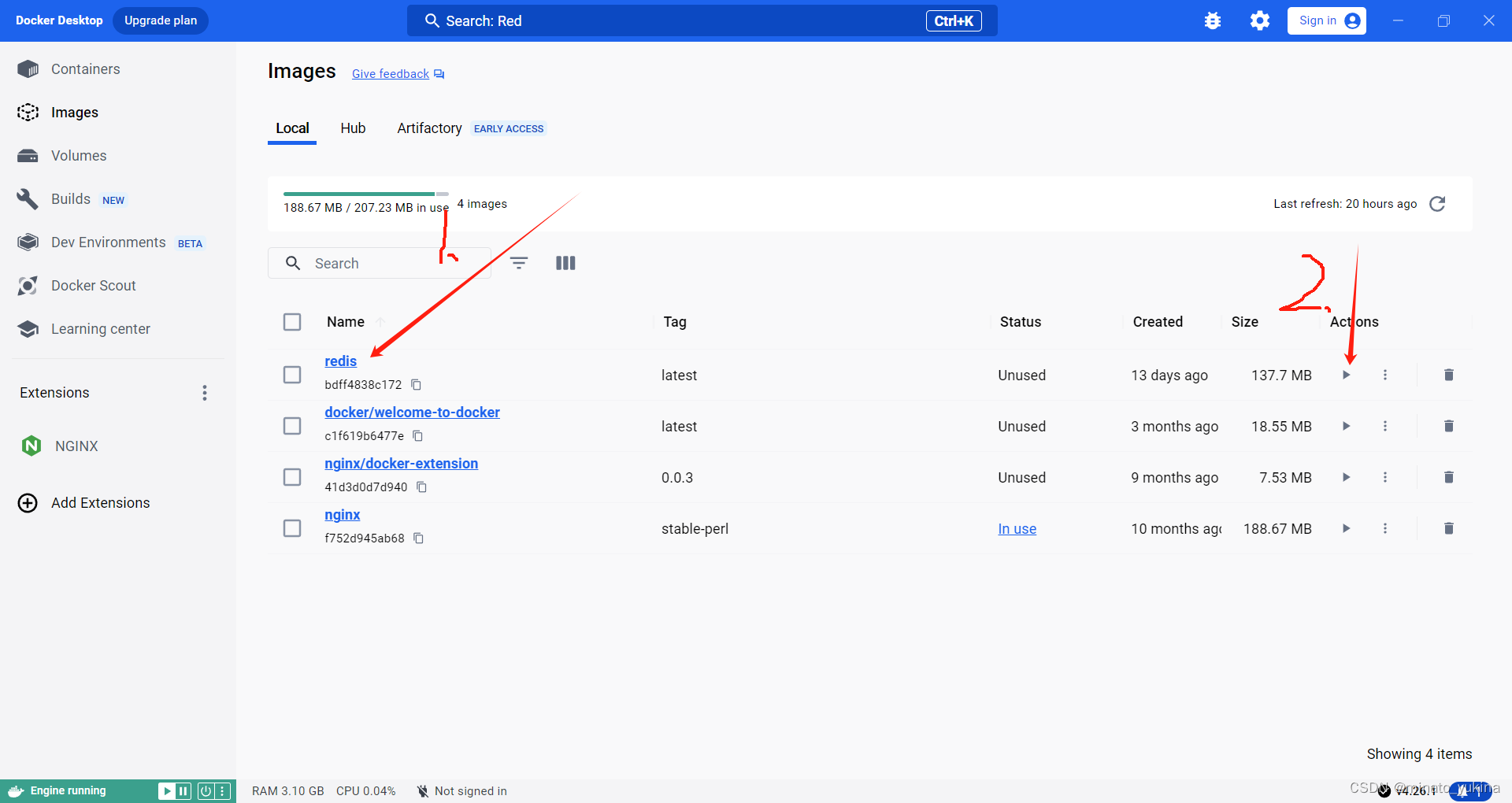Run the redis image
This screenshot has width=1512, height=803.
1347,375
